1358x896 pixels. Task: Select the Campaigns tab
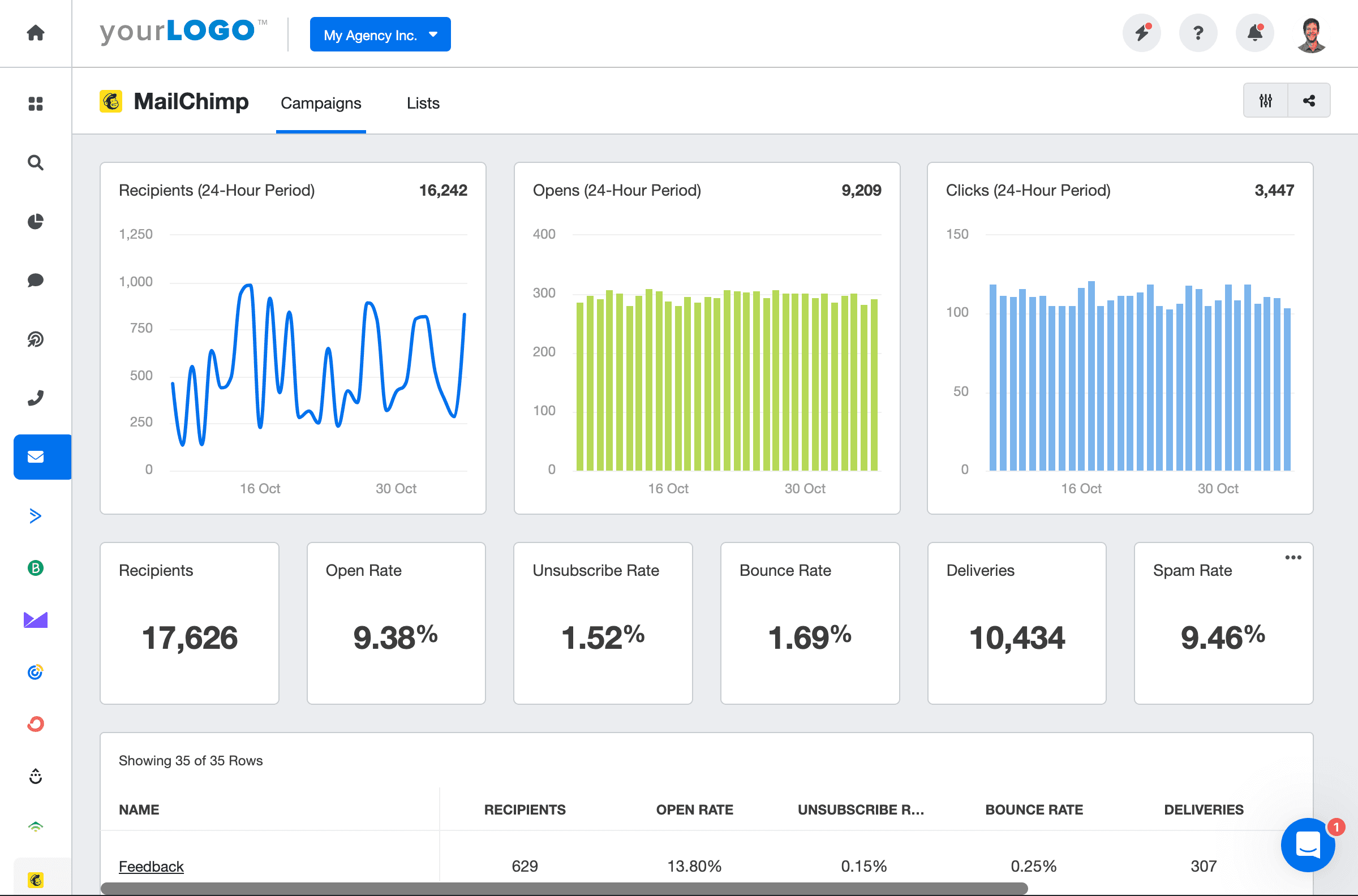coord(321,103)
